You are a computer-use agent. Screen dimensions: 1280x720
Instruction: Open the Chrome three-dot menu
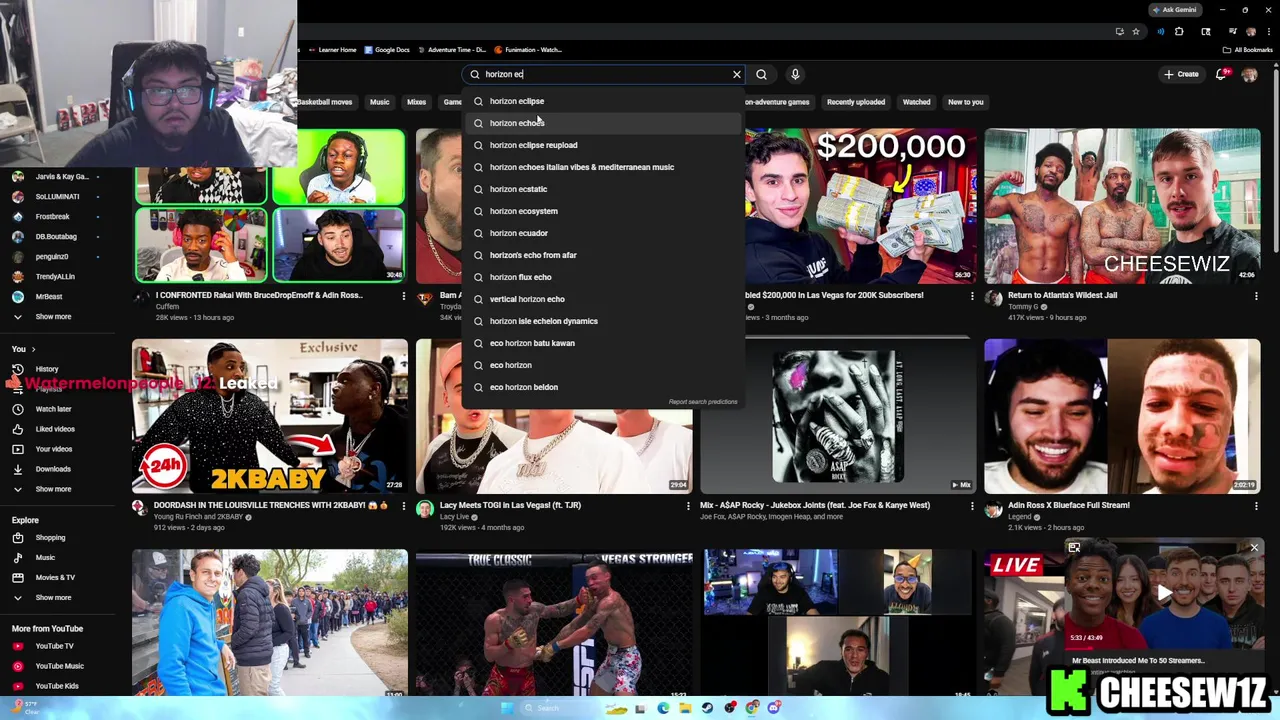[x=1269, y=31]
